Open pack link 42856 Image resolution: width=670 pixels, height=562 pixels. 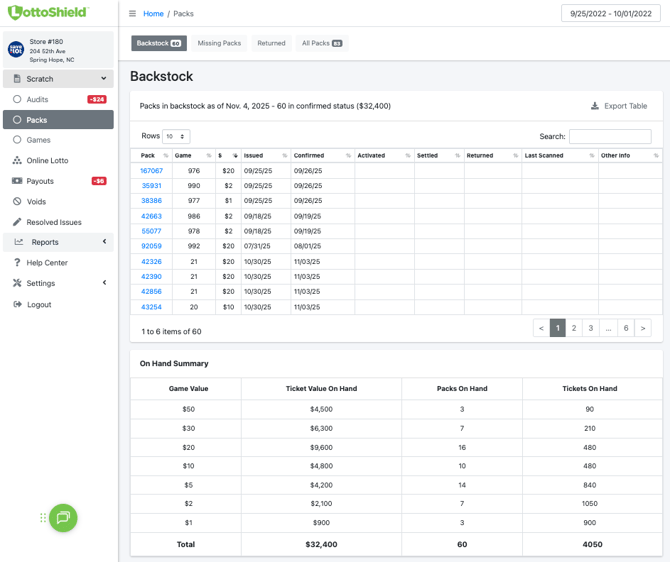(151, 291)
